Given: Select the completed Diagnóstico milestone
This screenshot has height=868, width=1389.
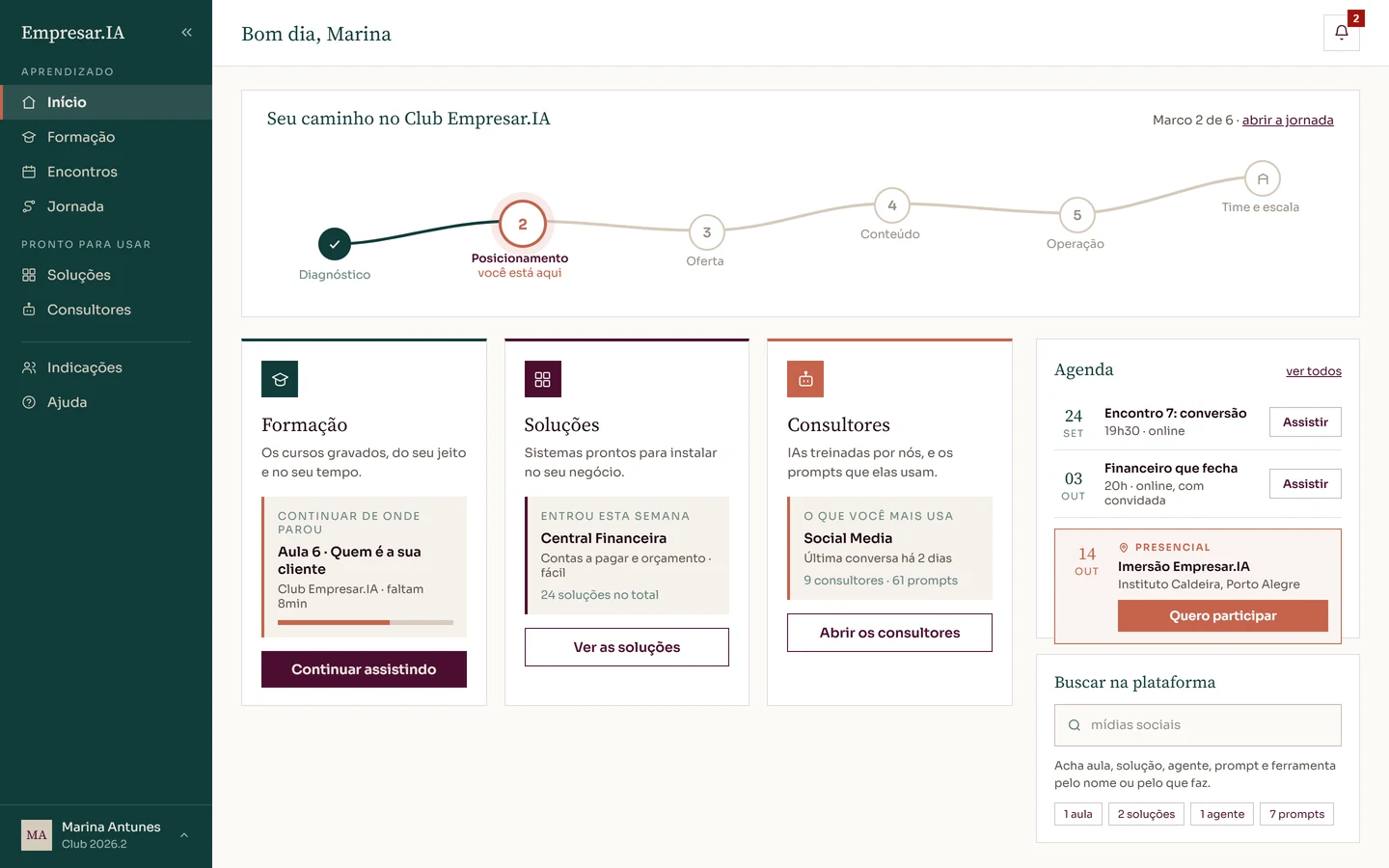Looking at the screenshot, I should [335, 244].
